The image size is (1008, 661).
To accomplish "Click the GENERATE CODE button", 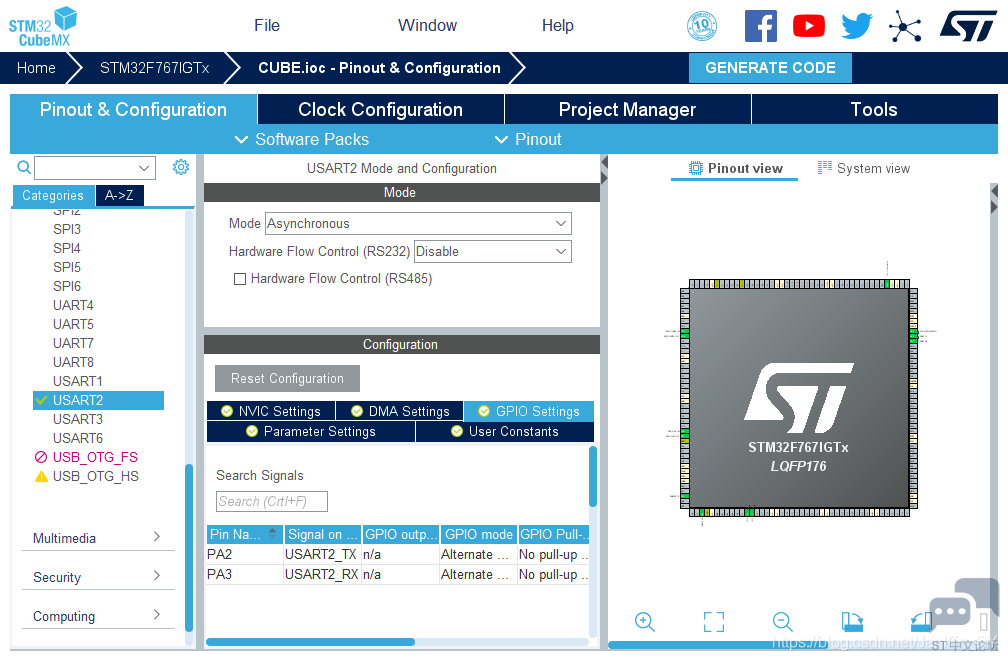I will click(x=770, y=68).
